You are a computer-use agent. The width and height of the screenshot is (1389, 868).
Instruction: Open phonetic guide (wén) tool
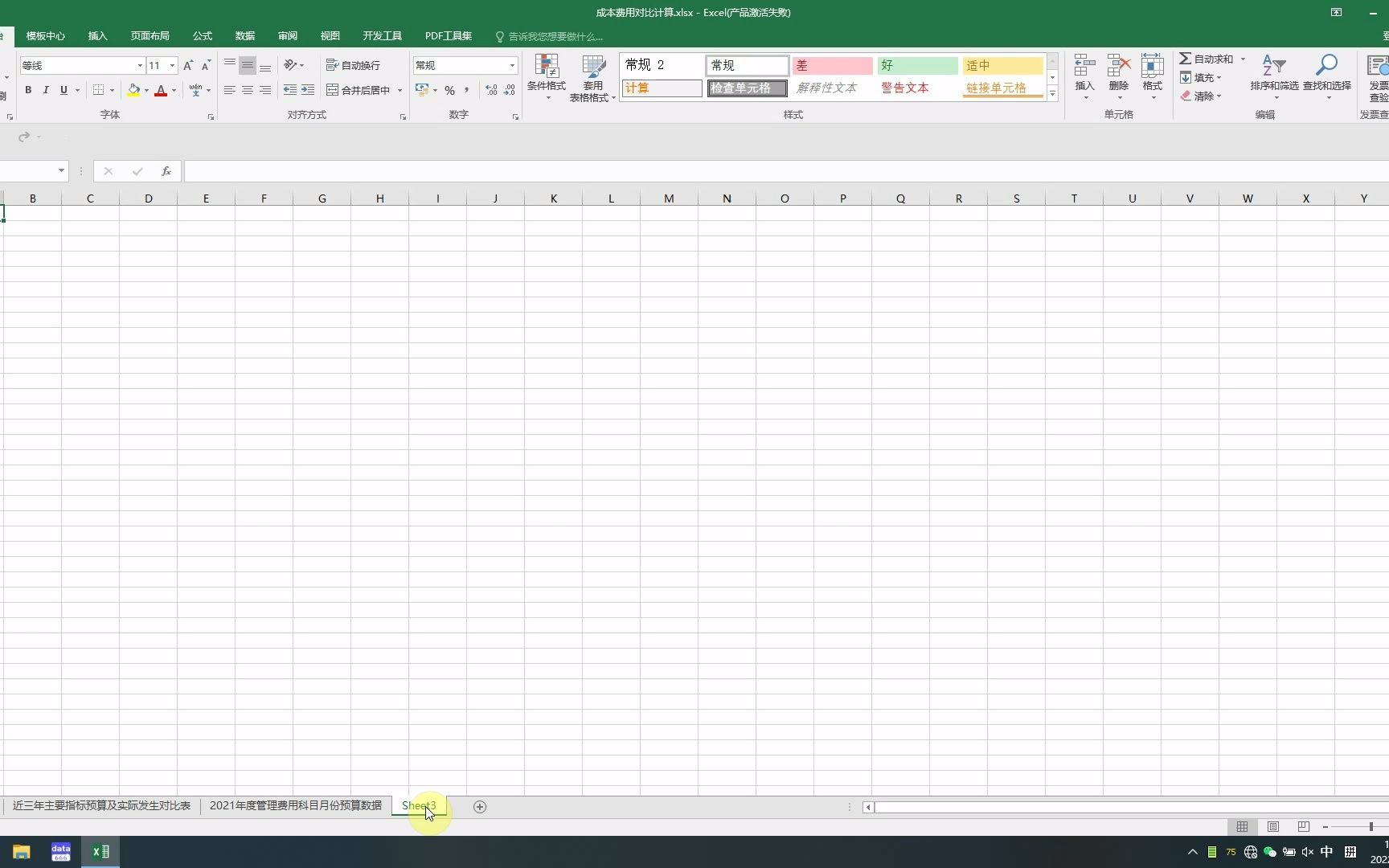[195, 90]
